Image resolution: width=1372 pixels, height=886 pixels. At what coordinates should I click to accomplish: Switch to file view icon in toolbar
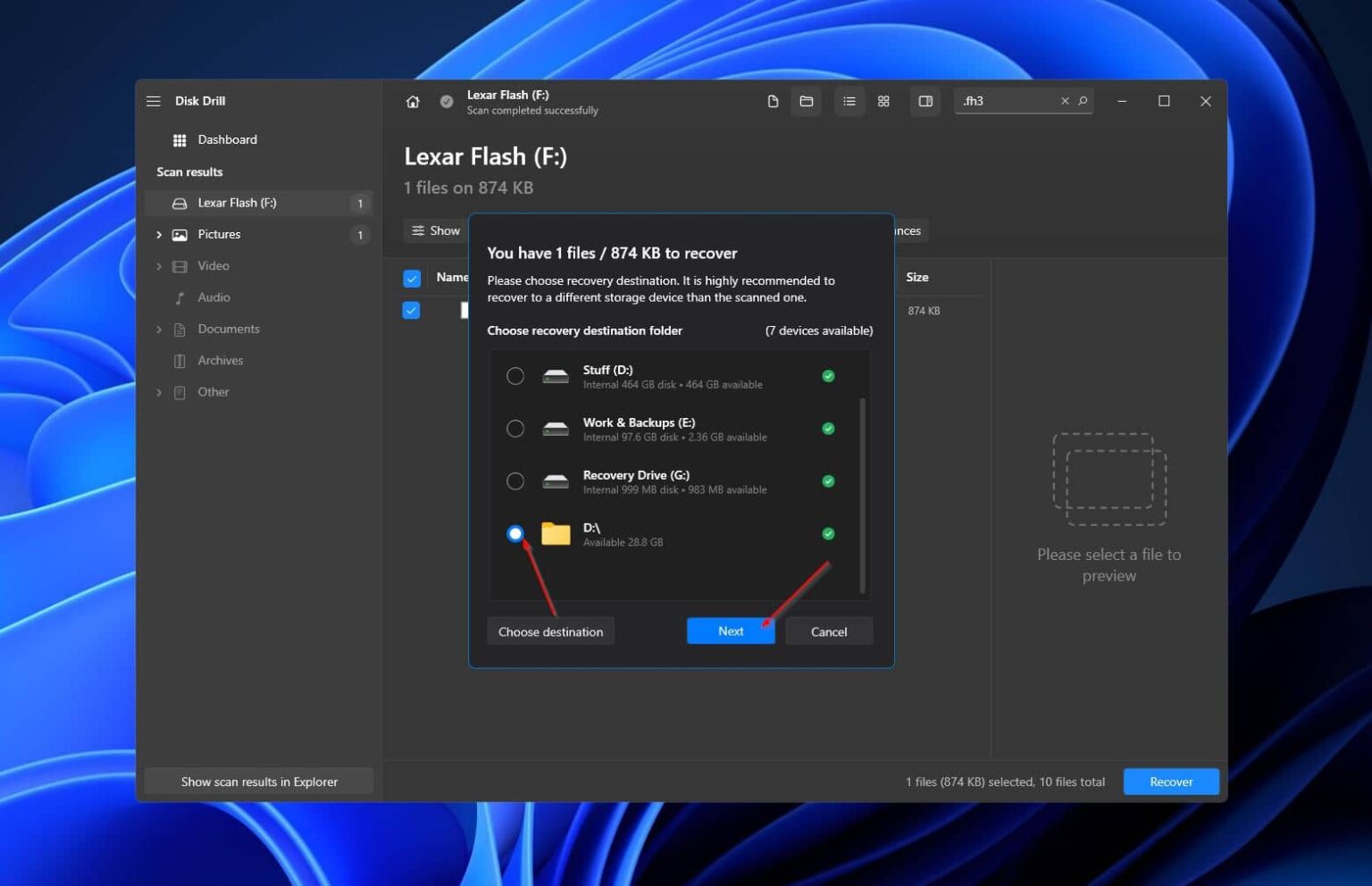point(773,102)
